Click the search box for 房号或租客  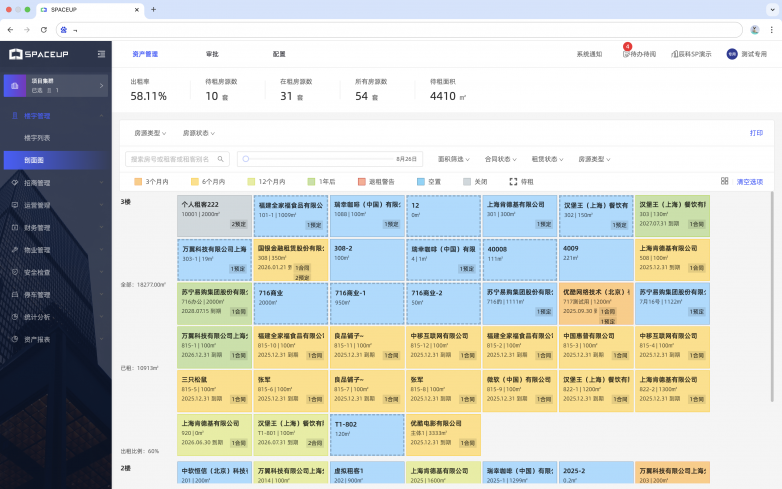coord(177,159)
